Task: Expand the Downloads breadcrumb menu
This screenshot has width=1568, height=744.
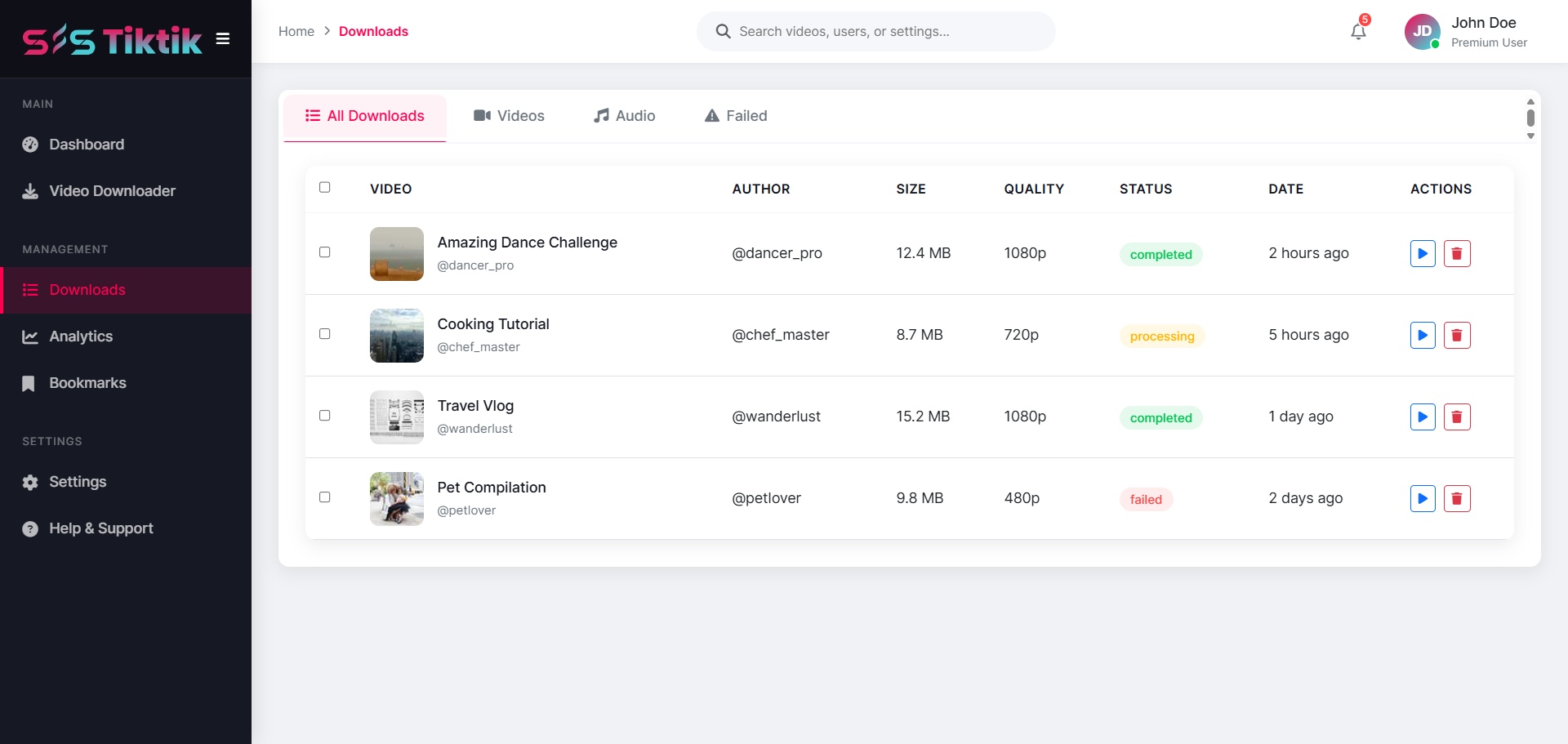Action: (x=372, y=31)
